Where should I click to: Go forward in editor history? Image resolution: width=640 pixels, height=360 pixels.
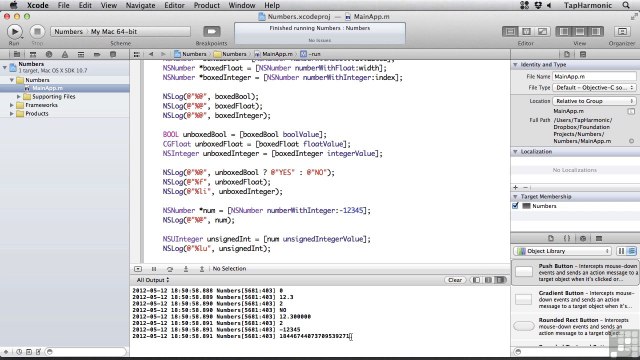point(163,54)
